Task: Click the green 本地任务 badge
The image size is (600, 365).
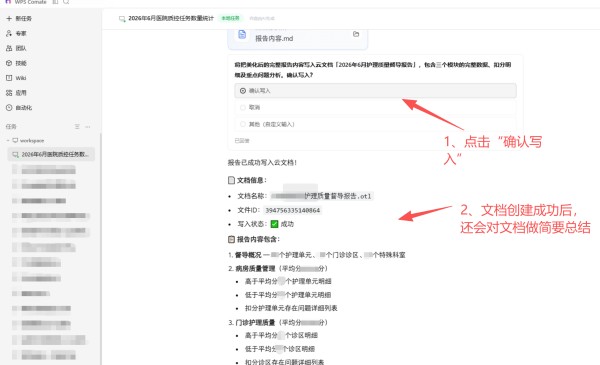Action: point(230,18)
